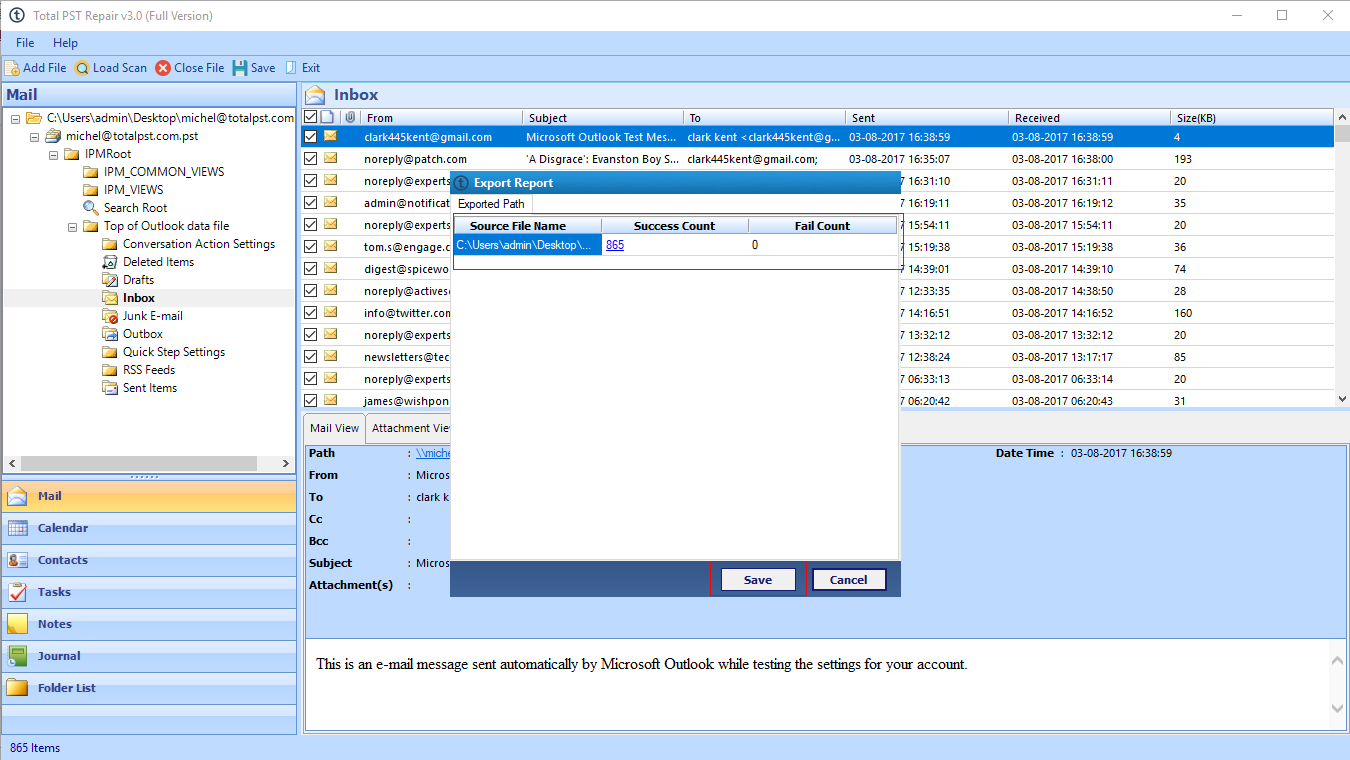The height and width of the screenshot is (760, 1350).
Task: Click Save in Export Report dialog
Action: click(x=758, y=580)
